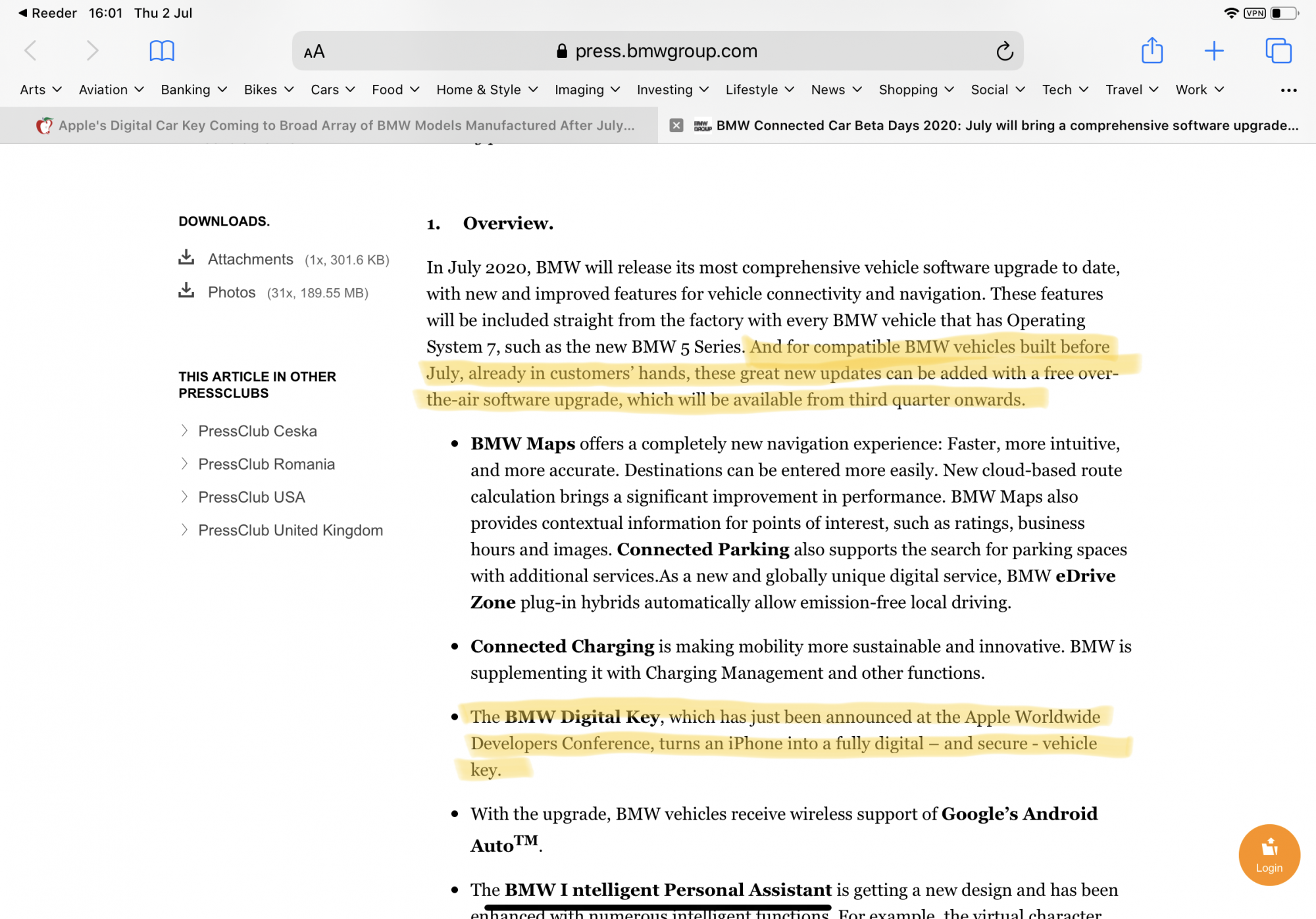Download Photos icon in sidebar
Screen dimensions: 1316x919
click(186, 290)
